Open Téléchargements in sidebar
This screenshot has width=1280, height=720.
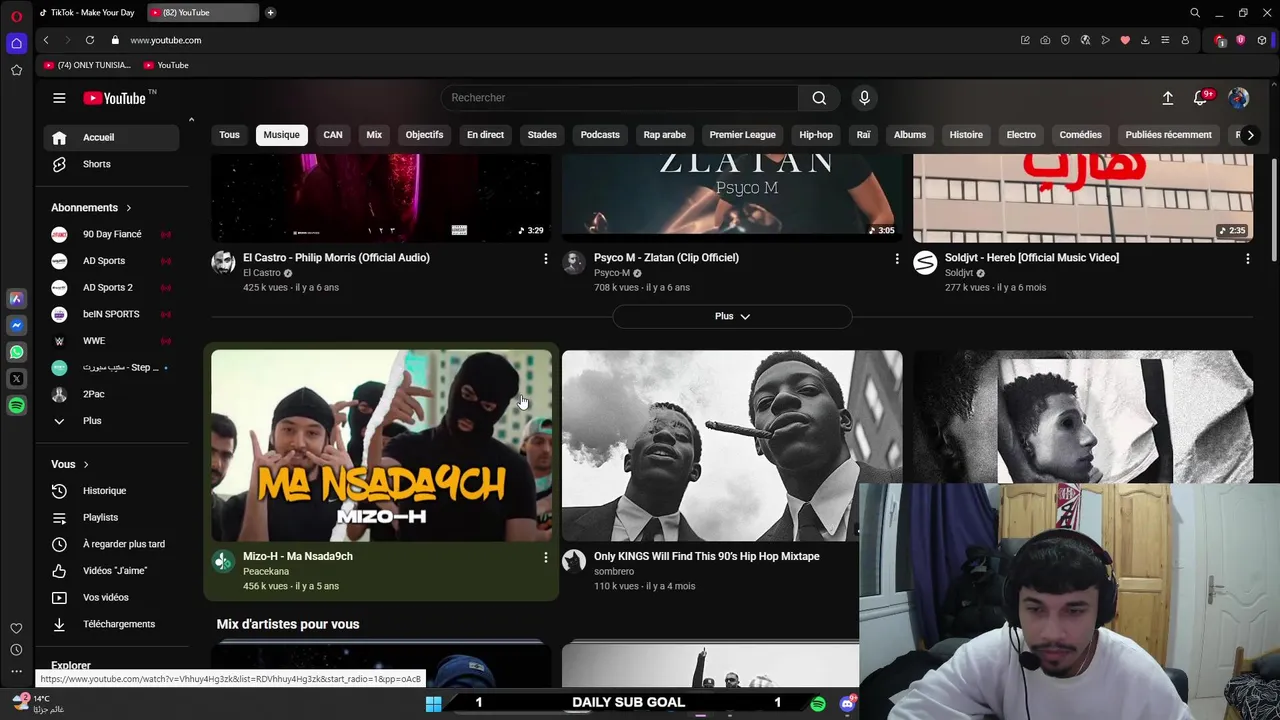tap(112, 624)
